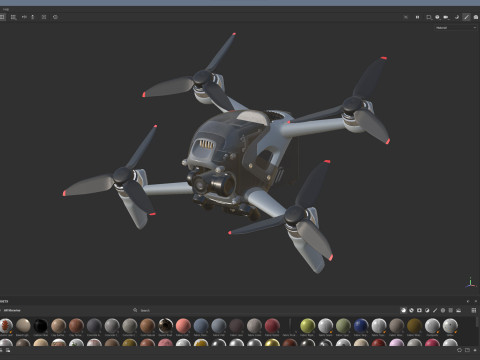
Task: Toggle the diagonal brush stroke filter icon
Action: (435, 310)
